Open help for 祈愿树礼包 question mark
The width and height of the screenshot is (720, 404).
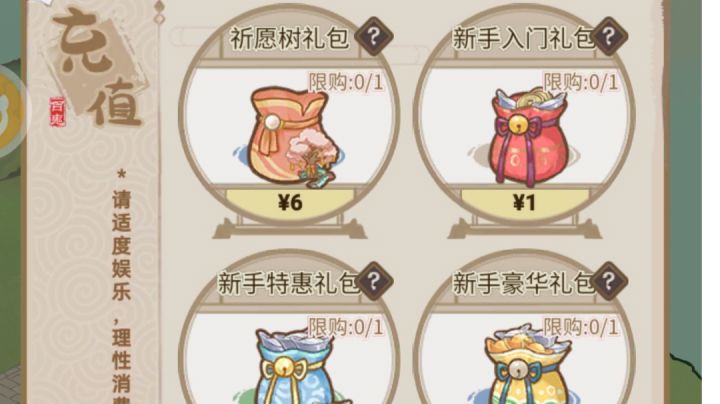pyautogui.click(x=374, y=36)
